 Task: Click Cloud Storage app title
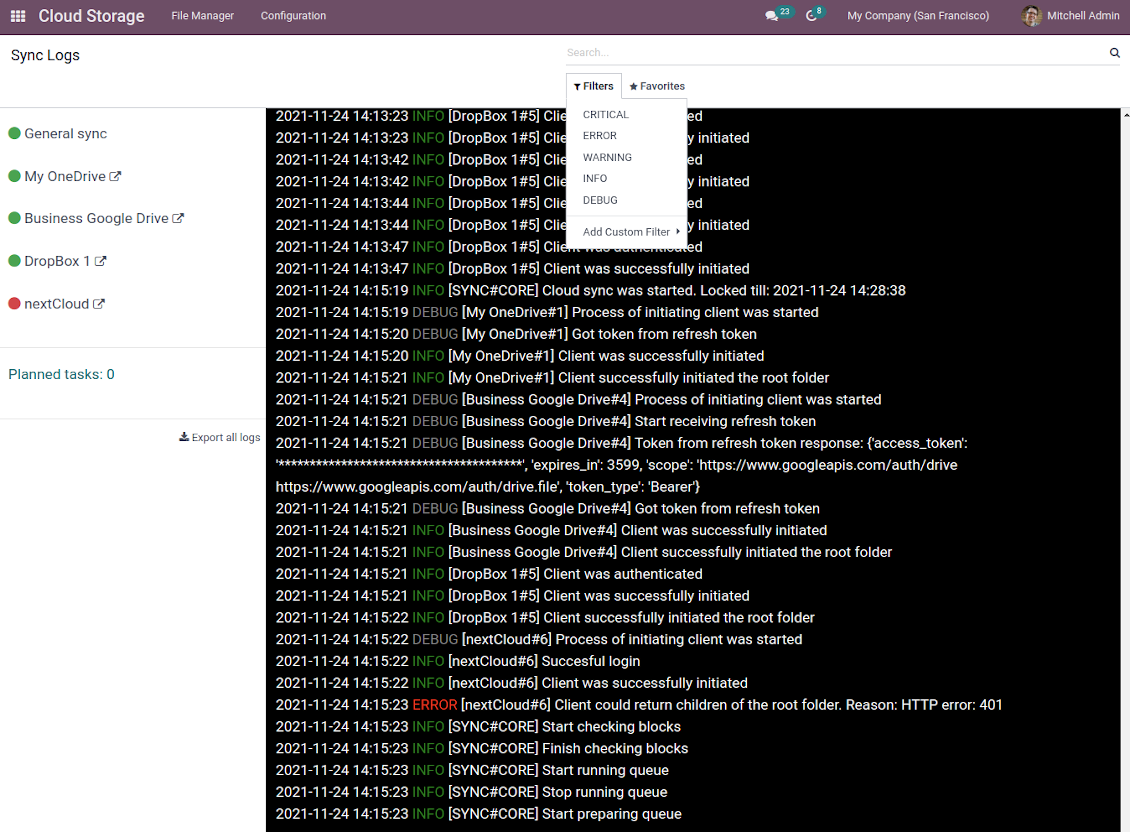(x=92, y=16)
